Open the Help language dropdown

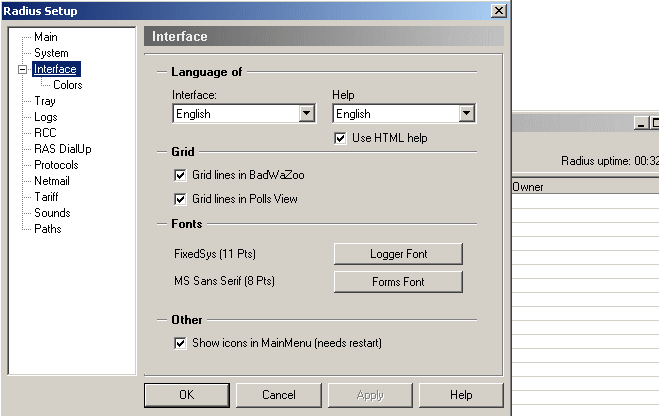coord(467,113)
